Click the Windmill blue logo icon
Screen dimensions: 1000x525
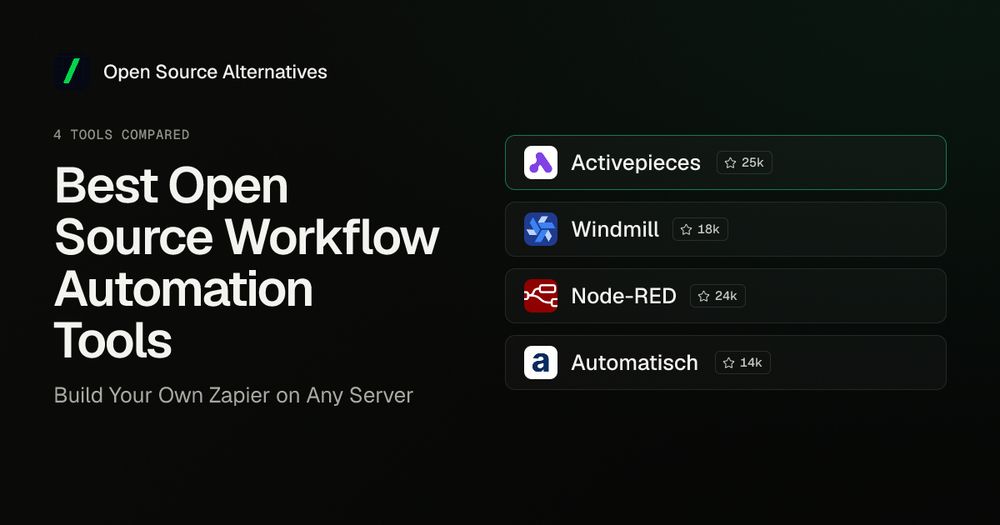coord(541,229)
